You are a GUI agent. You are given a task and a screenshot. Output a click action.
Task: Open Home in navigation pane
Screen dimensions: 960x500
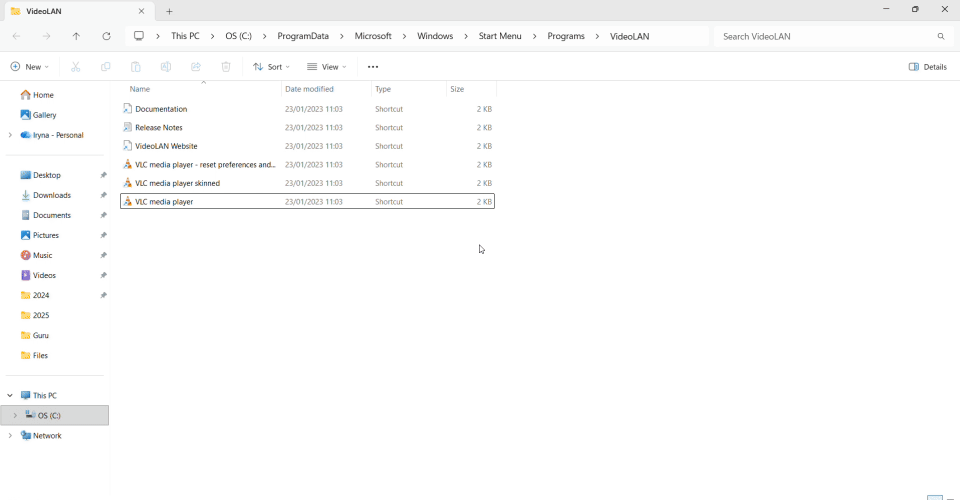37,95
